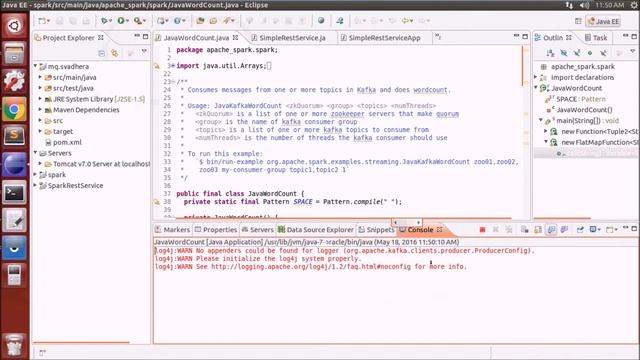
Task: Open the Project Explorer view menu
Action: click(x=144, y=52)
